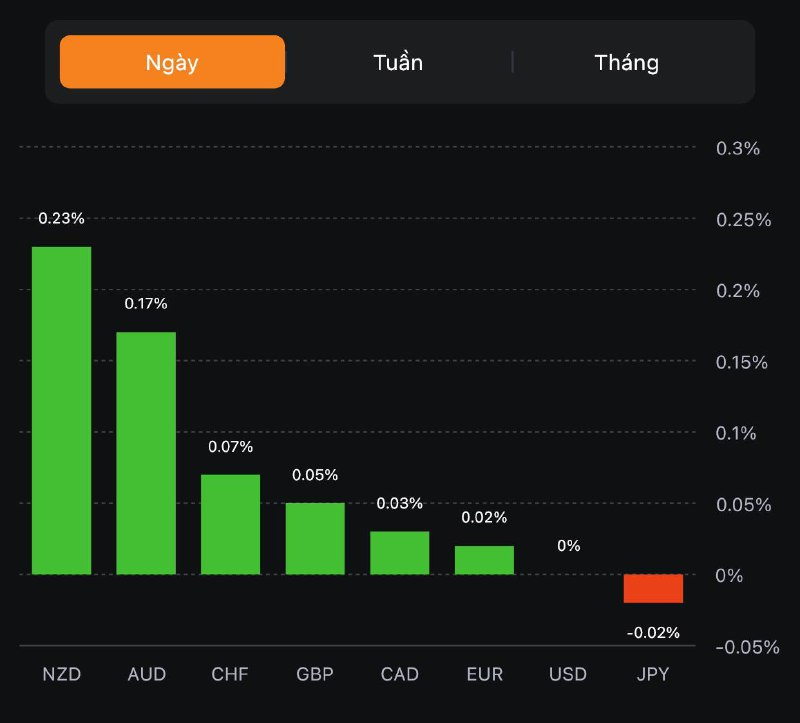Viewport: 800px width, 723px height.
Task: Open the Tháng tab
Action: tap(627, 62)
